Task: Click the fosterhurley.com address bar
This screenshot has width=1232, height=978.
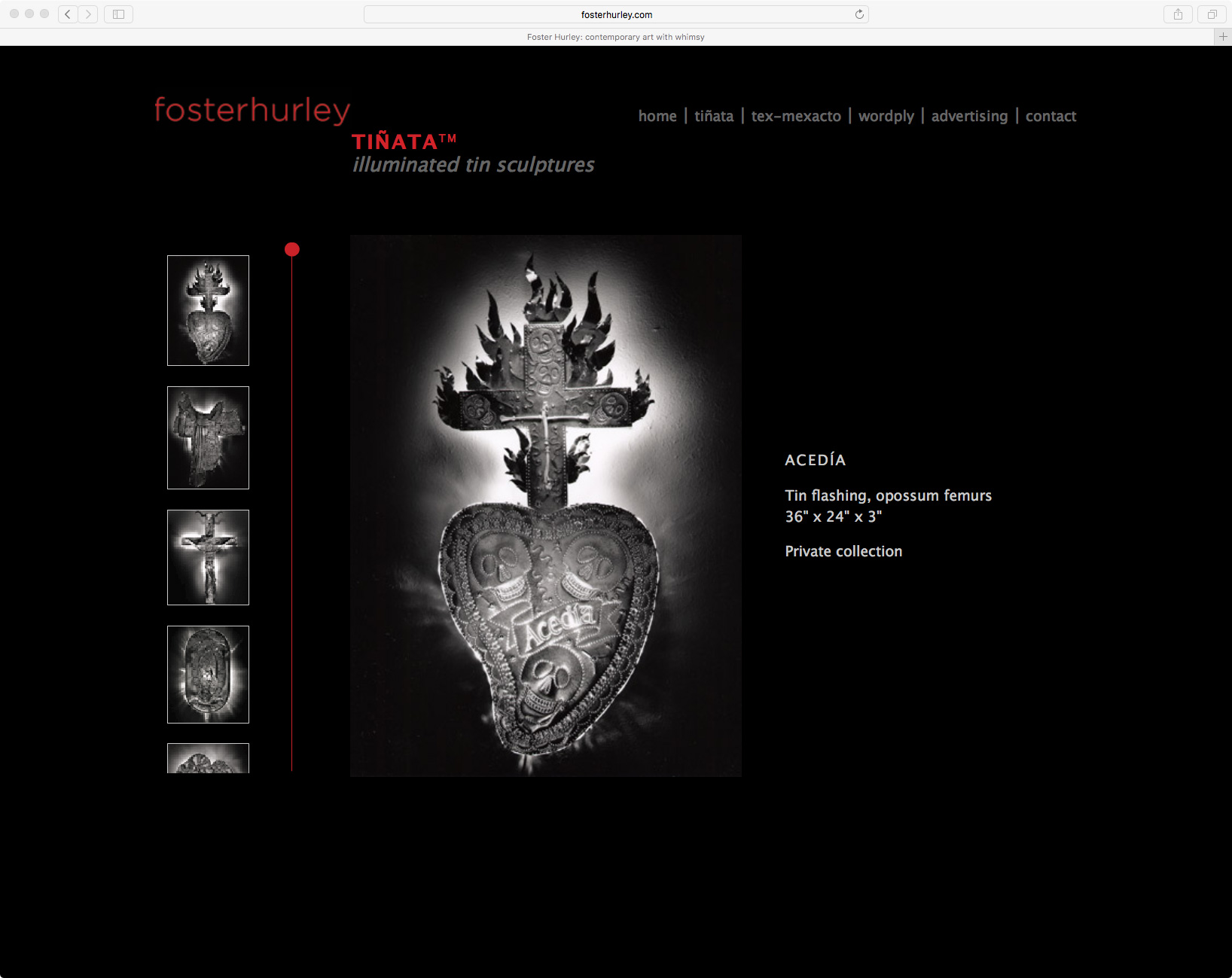Action: (x=616, y=14)
